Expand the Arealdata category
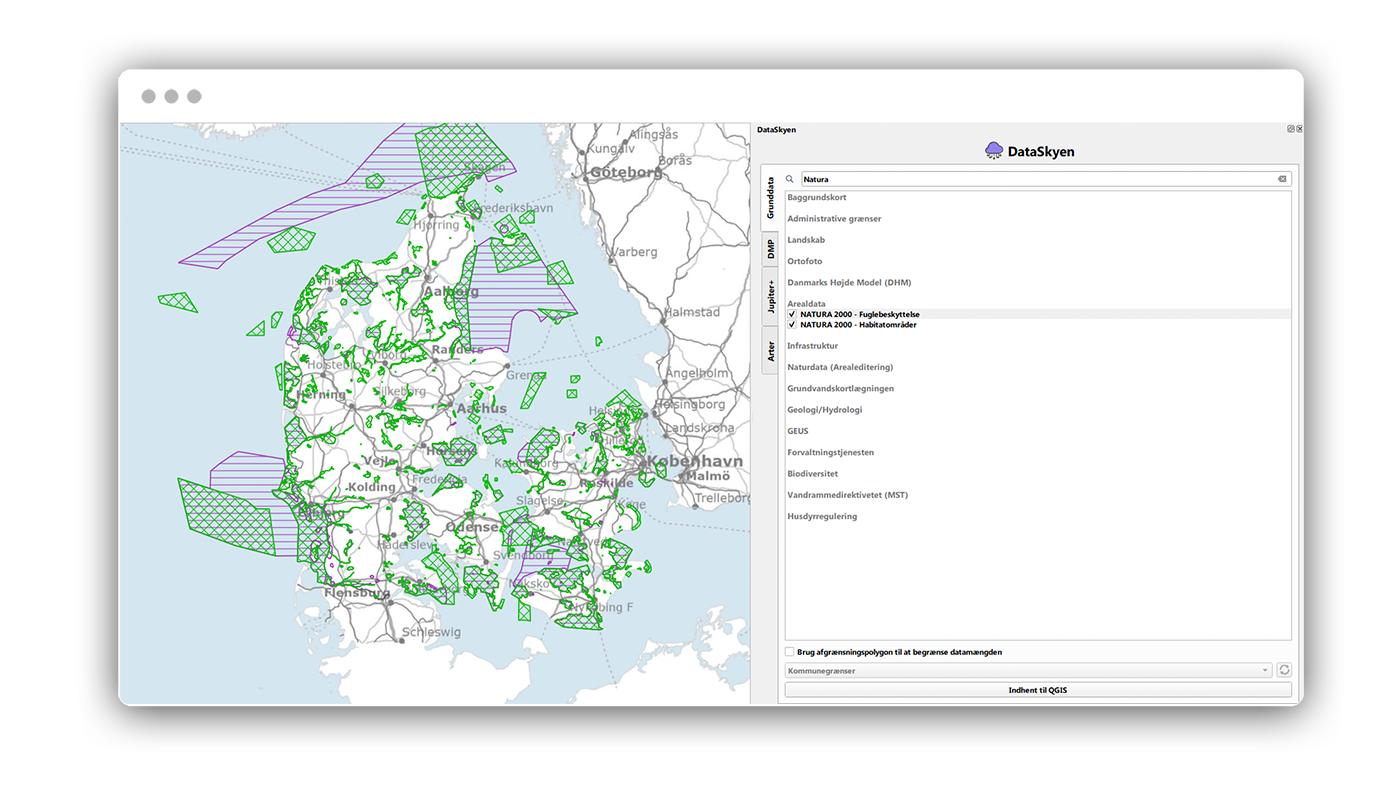1400x788 pixels. click(x=806, y=303)
